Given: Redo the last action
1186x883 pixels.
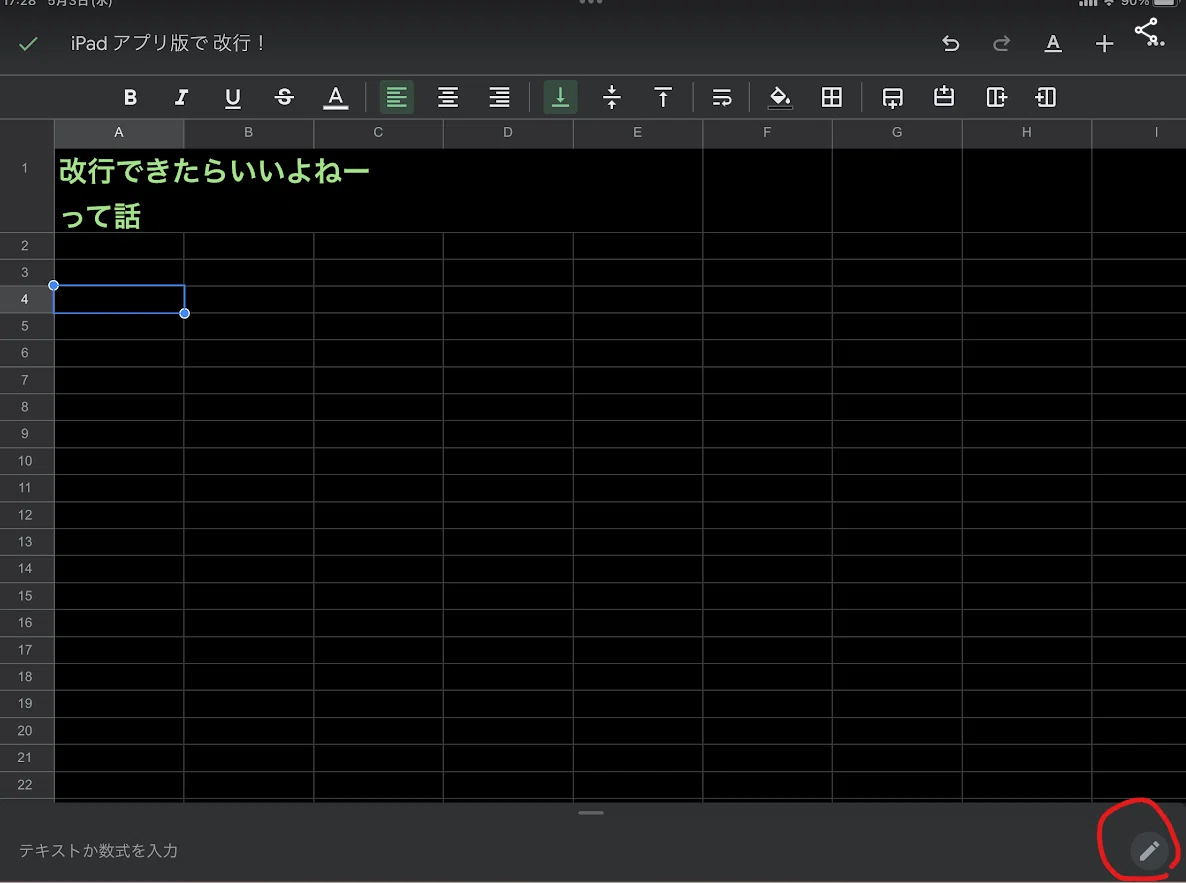Looking at the screenshot, I should [x=1001, y=44].
